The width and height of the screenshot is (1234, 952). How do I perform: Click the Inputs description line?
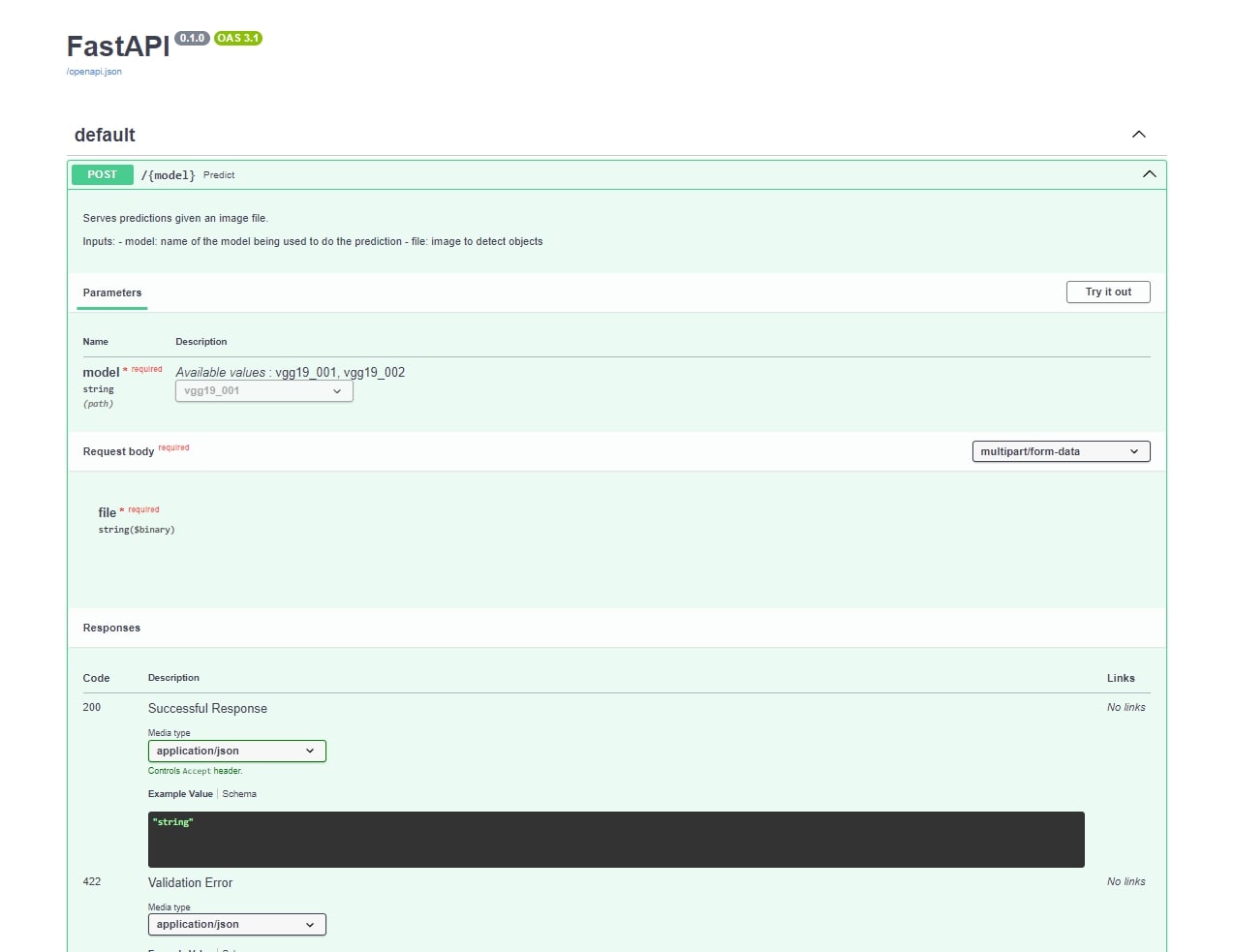click(313, 242)
